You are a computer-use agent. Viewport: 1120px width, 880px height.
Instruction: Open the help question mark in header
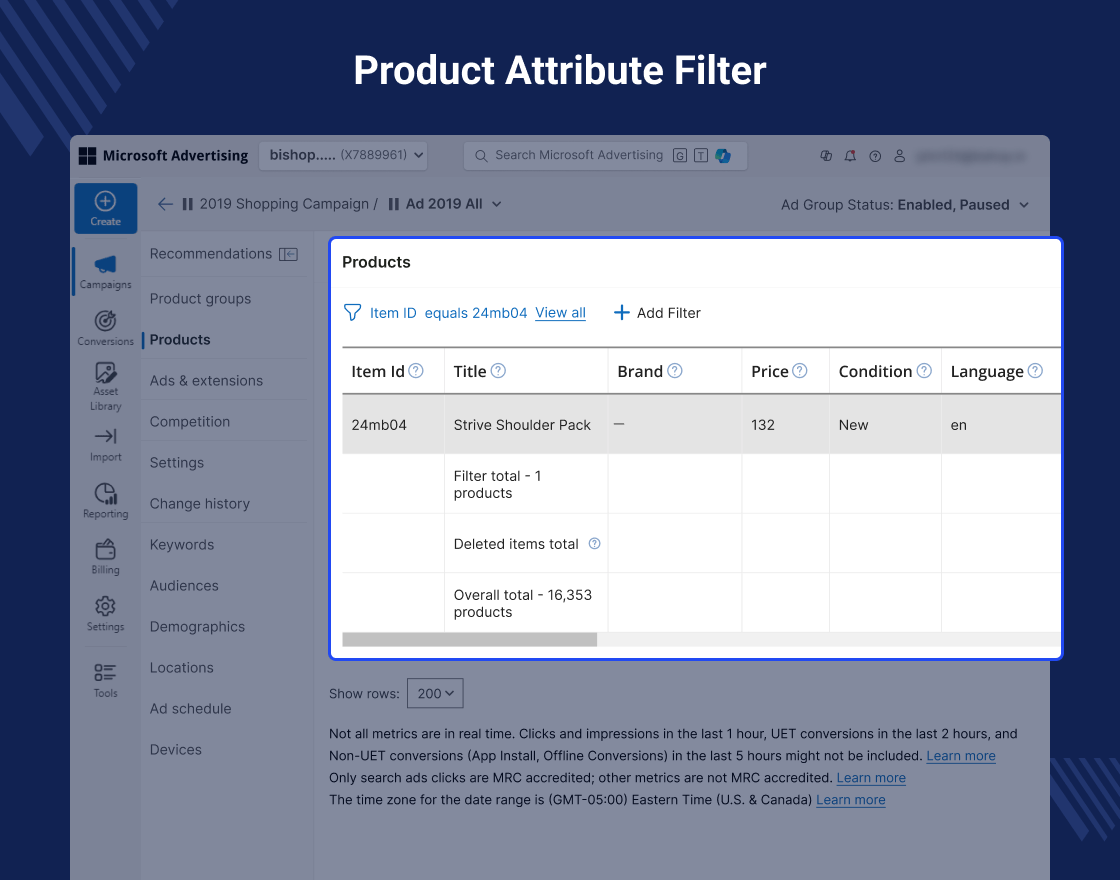(875, 156)
